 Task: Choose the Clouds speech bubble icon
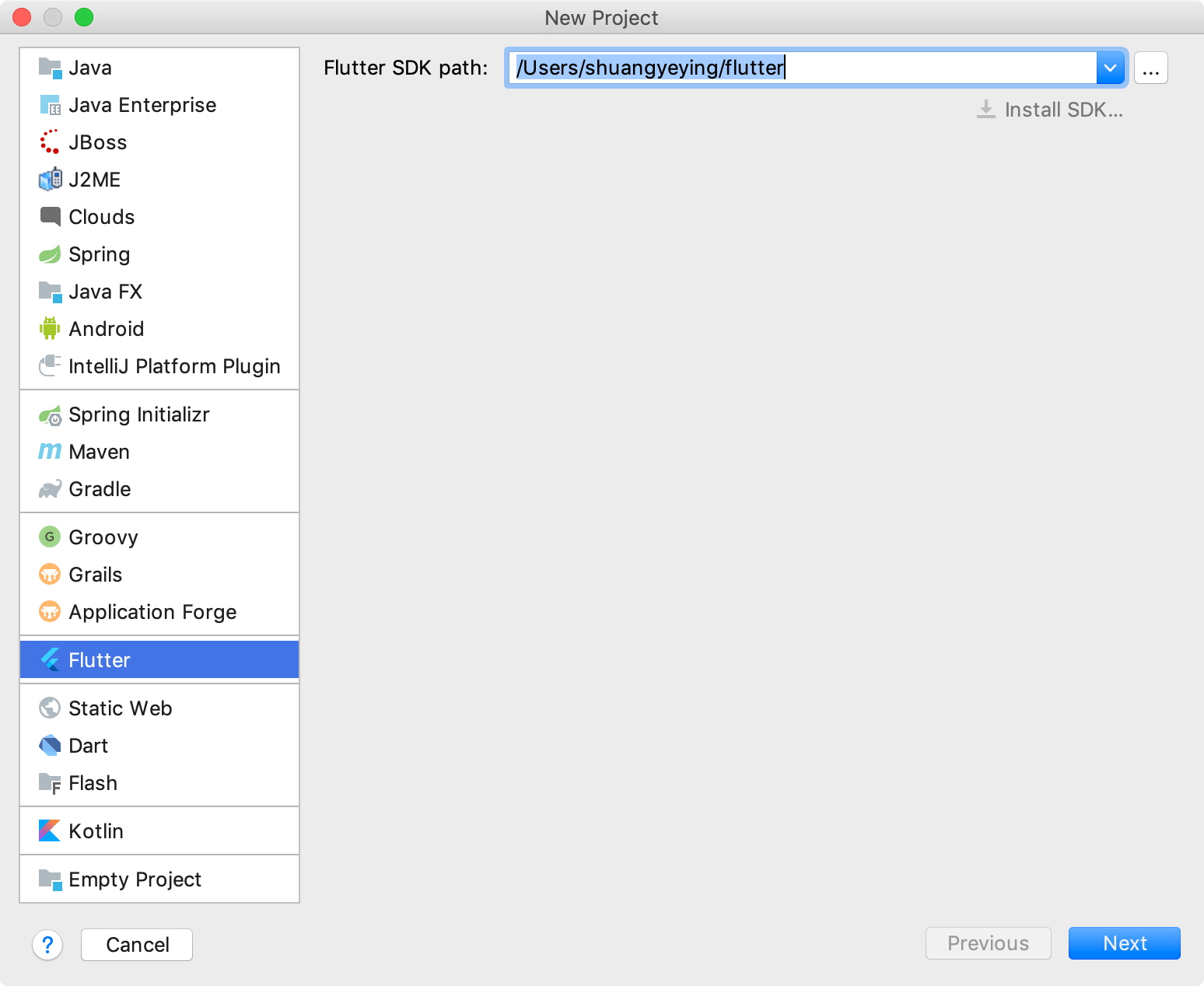(x=50, y=217)
